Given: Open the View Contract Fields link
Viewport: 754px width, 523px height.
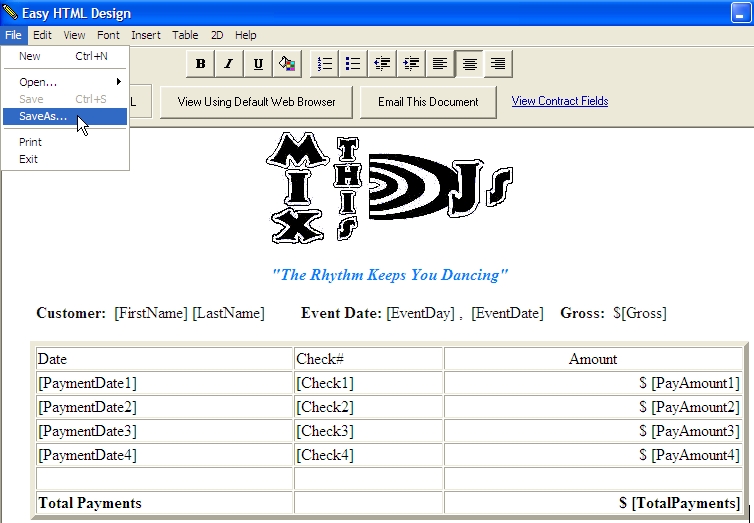Looking at the screenshot, I should 560,101.
